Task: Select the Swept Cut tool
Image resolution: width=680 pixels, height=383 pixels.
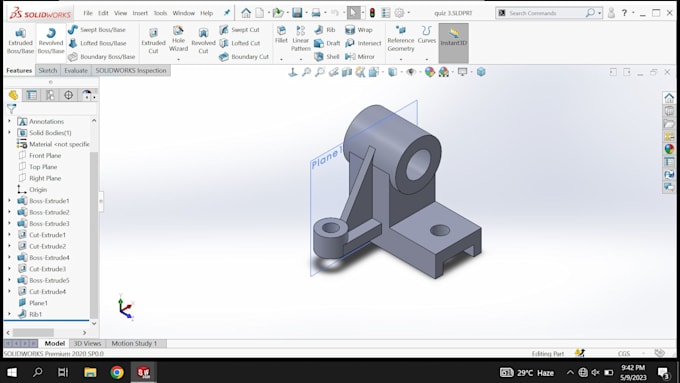Action: click(x=239, y=29)
